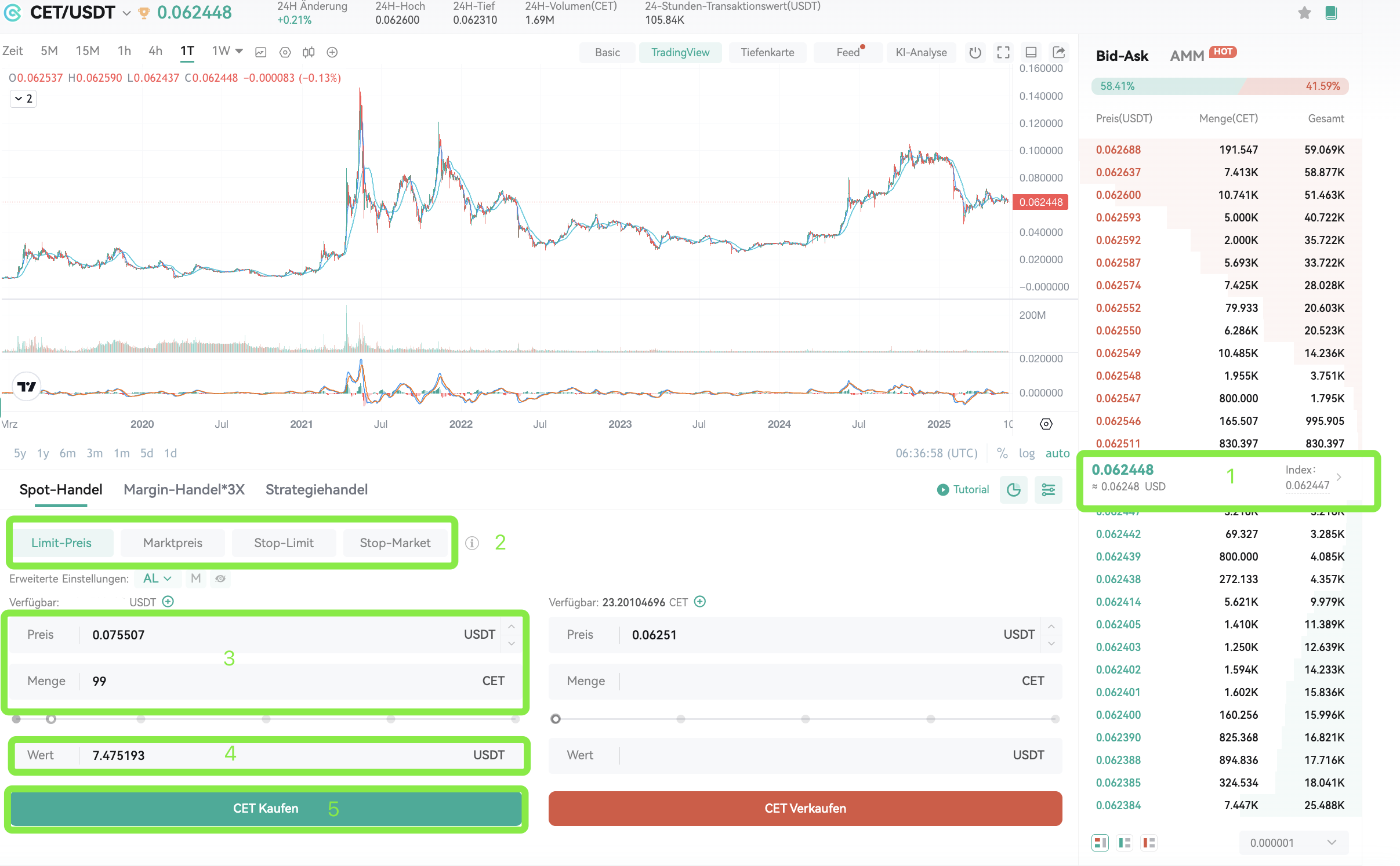
Task: Add indicator with the plus circle icon
Action: [x=332, y=52]
